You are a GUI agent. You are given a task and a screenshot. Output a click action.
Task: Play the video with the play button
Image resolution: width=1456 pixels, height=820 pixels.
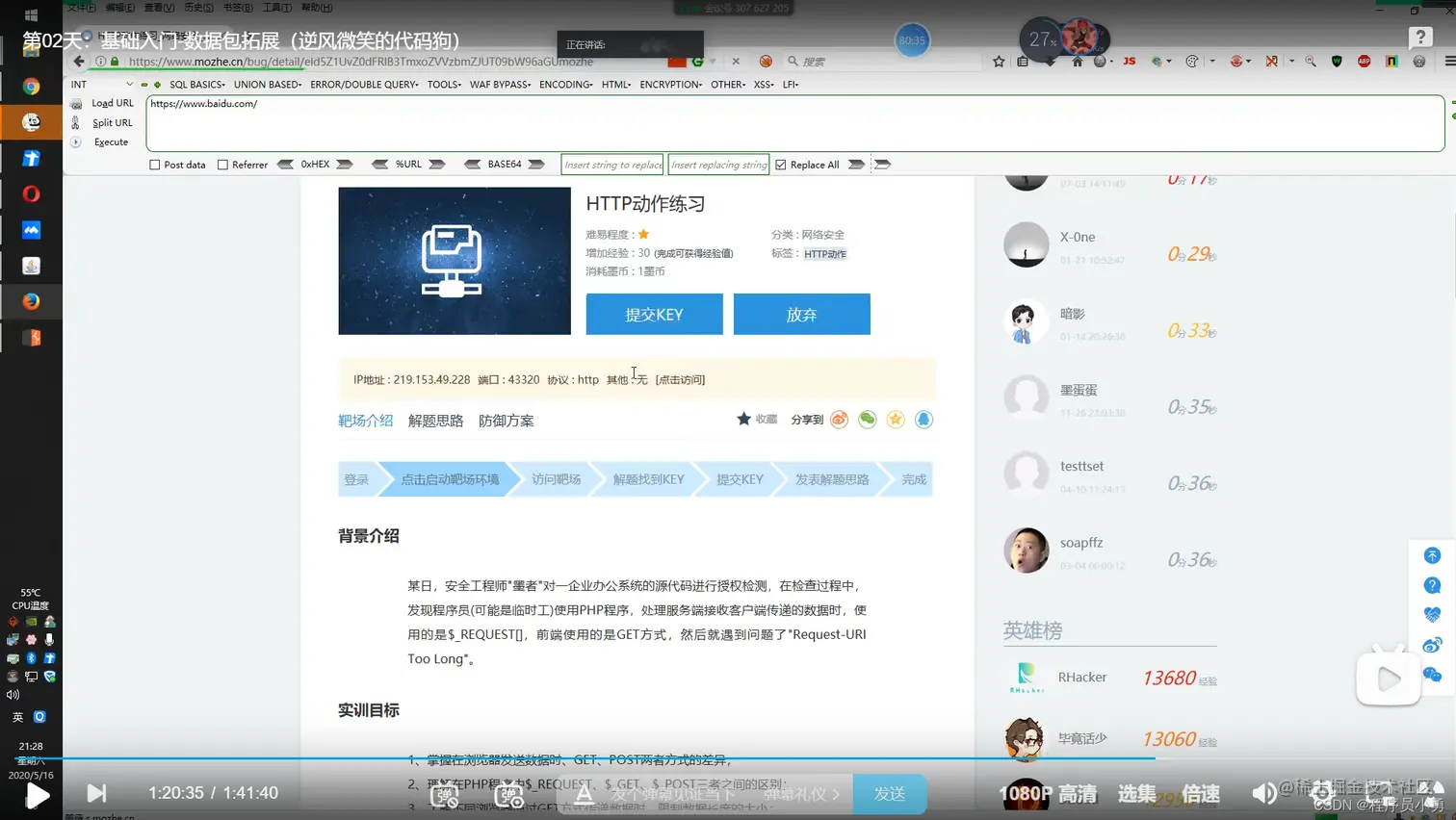[37, 795]
